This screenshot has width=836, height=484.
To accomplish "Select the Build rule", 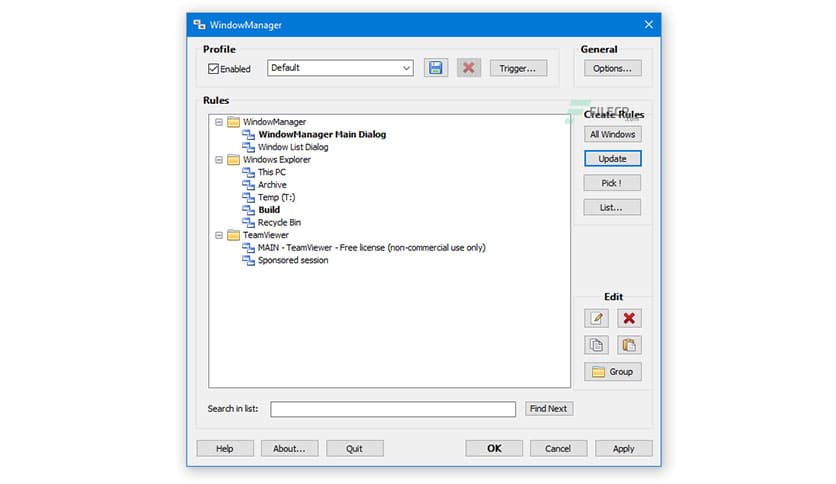I will click(269, 209).
